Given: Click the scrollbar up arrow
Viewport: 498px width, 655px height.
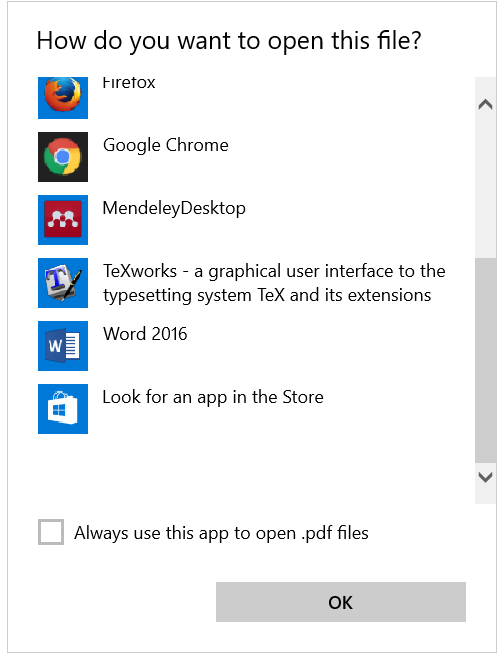Looking at the screenshot, I should click(x=485, y=104).
